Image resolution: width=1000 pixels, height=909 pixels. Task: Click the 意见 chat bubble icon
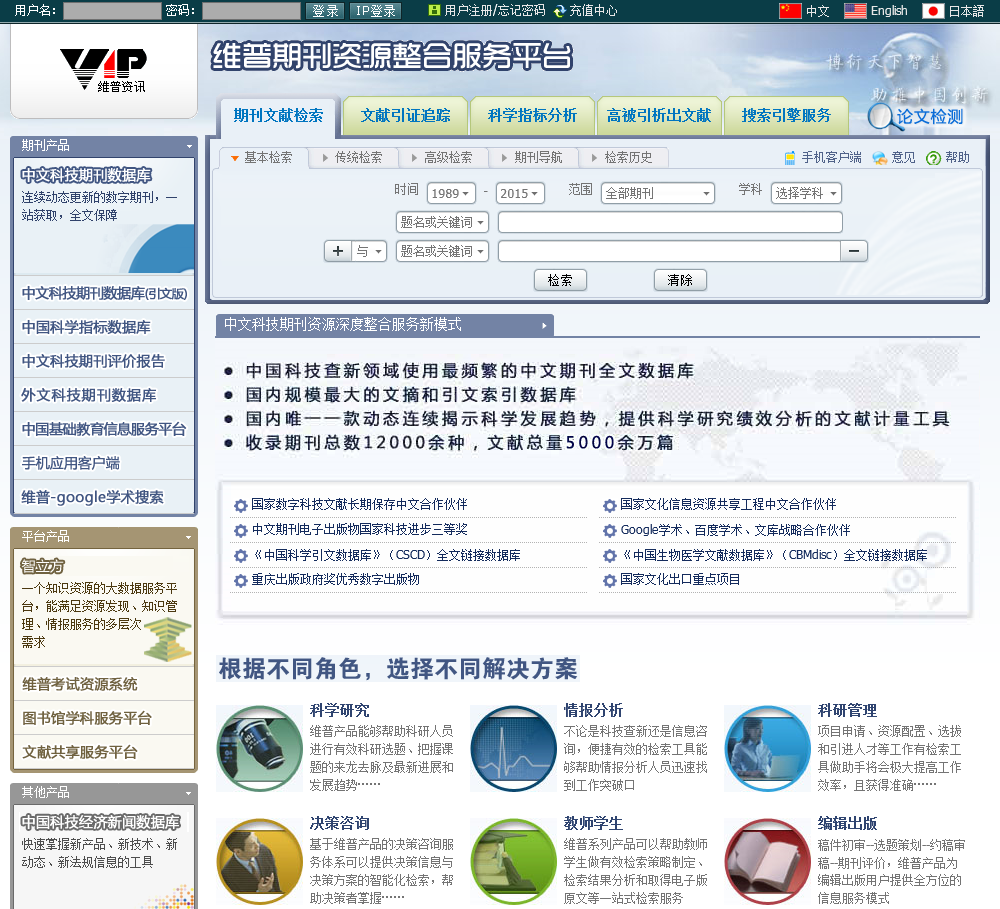click(879, 158)
